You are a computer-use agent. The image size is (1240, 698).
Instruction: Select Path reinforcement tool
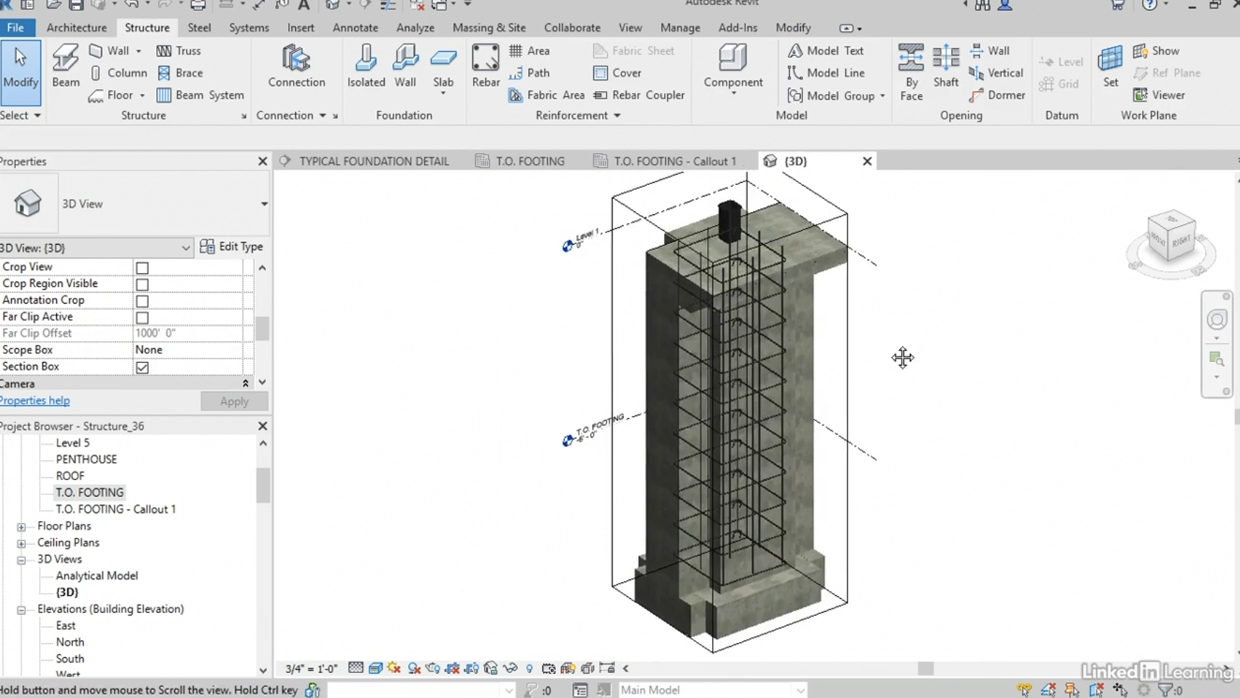coord(530,73)
